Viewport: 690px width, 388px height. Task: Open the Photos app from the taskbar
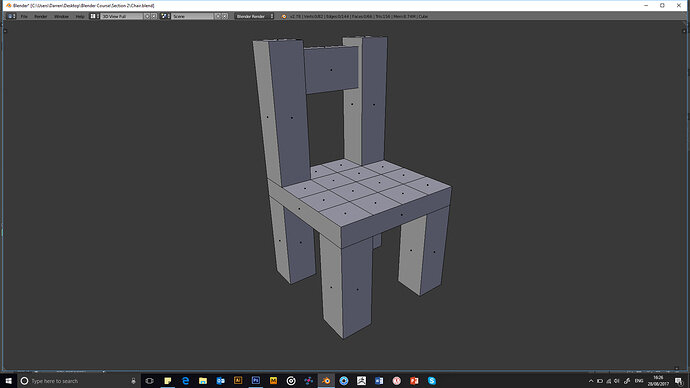(361, 381)
